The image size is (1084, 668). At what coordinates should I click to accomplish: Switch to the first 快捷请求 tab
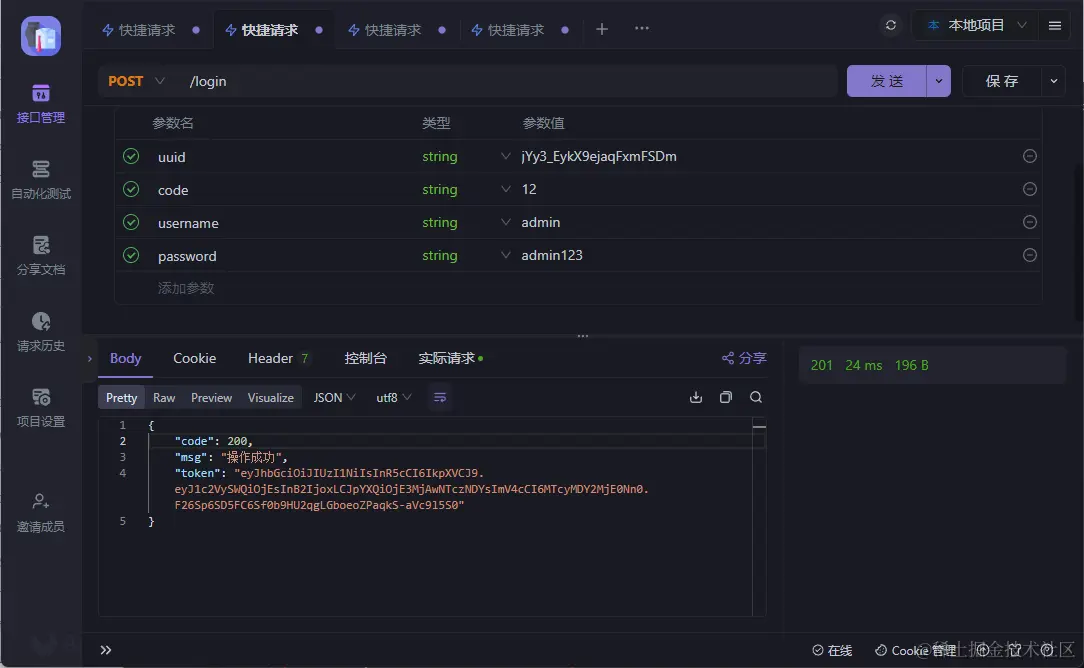pos(147,30)
